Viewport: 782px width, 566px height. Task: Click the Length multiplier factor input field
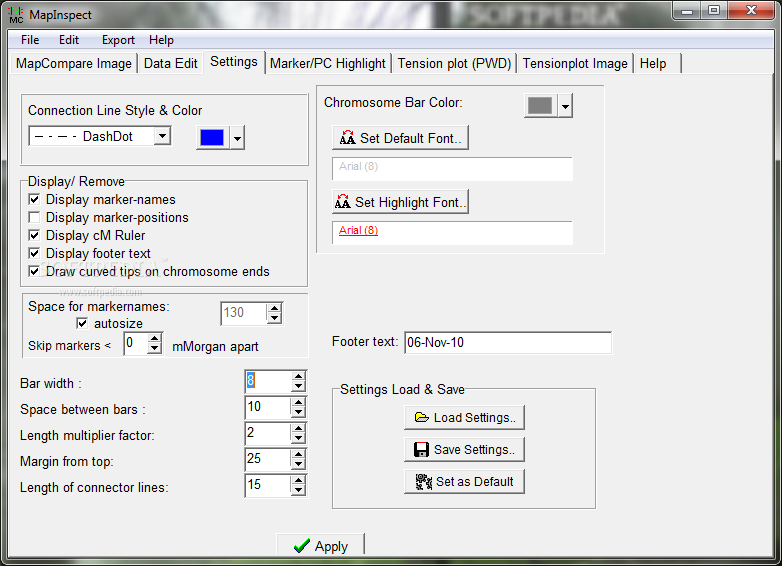(x=268, y=433)
